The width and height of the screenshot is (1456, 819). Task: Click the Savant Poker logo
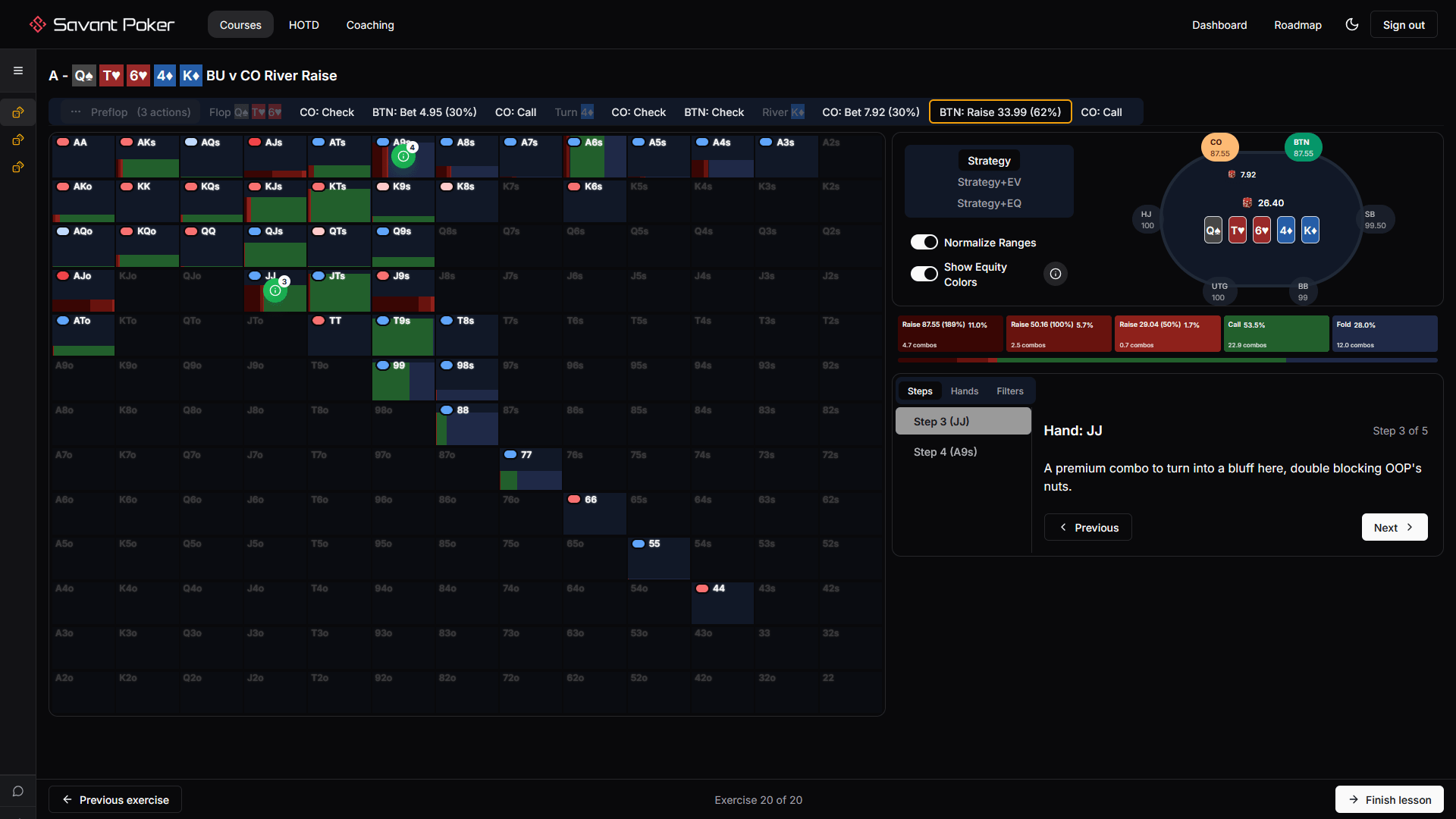tap(102, 24)
